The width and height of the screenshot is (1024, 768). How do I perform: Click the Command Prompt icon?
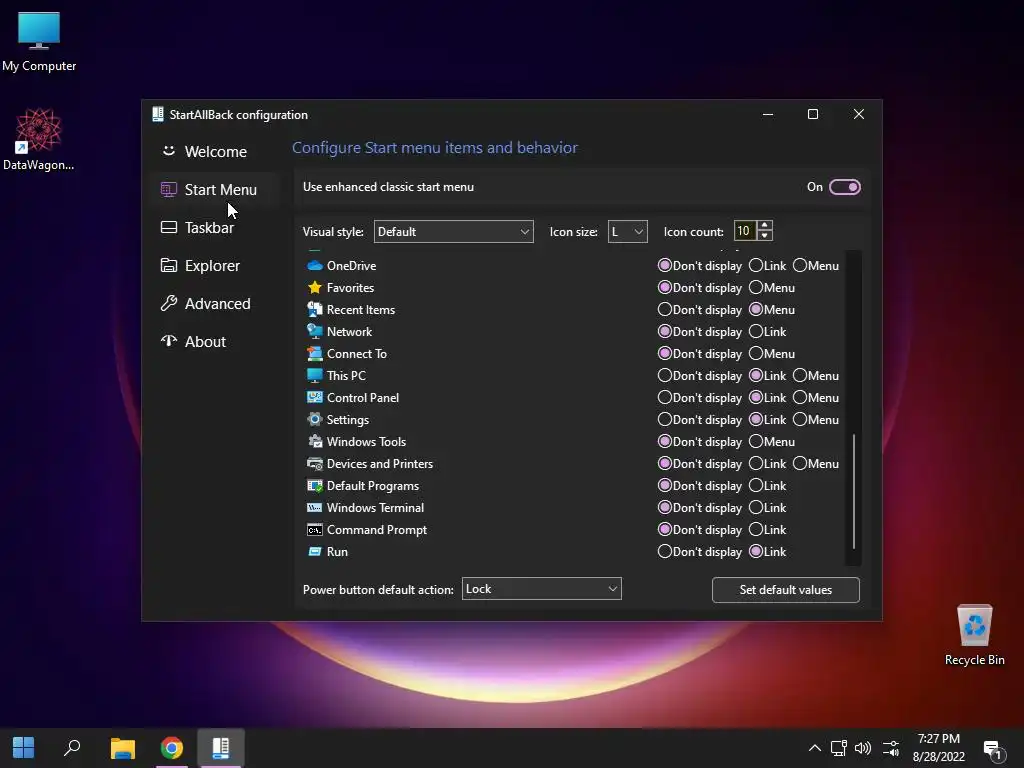315,530
